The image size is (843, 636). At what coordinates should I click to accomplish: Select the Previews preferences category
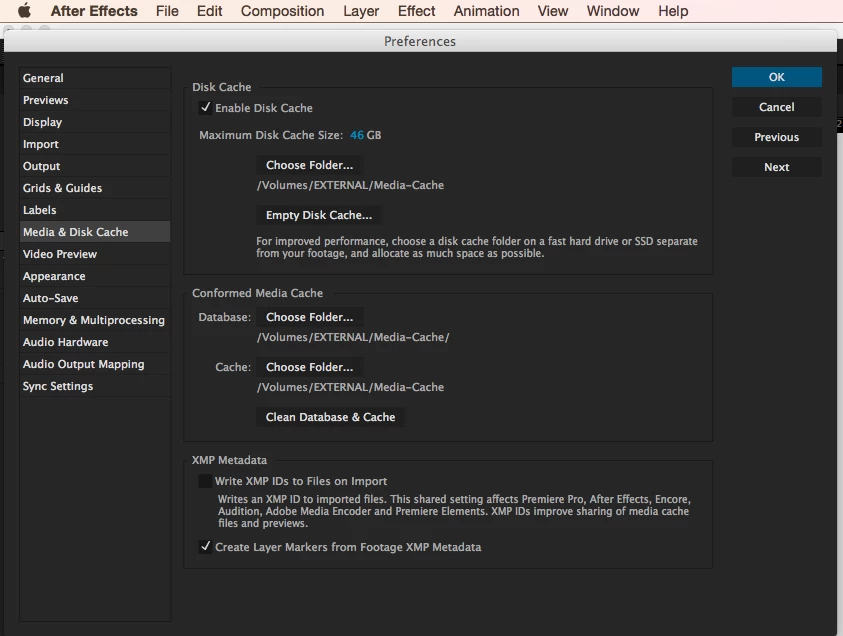click(x=95, y=100)
